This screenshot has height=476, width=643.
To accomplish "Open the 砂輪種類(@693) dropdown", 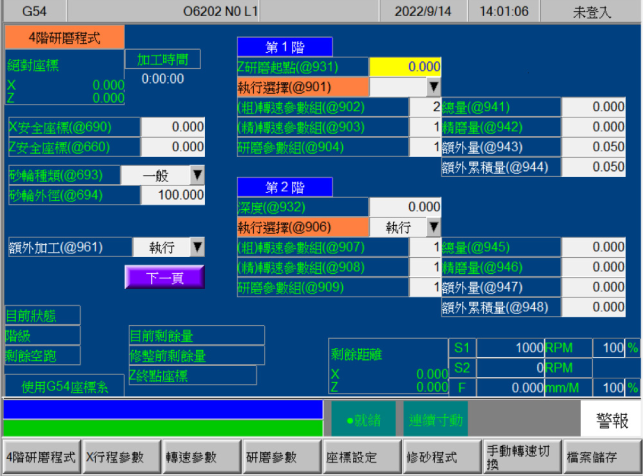I will [x=197, y=175].
